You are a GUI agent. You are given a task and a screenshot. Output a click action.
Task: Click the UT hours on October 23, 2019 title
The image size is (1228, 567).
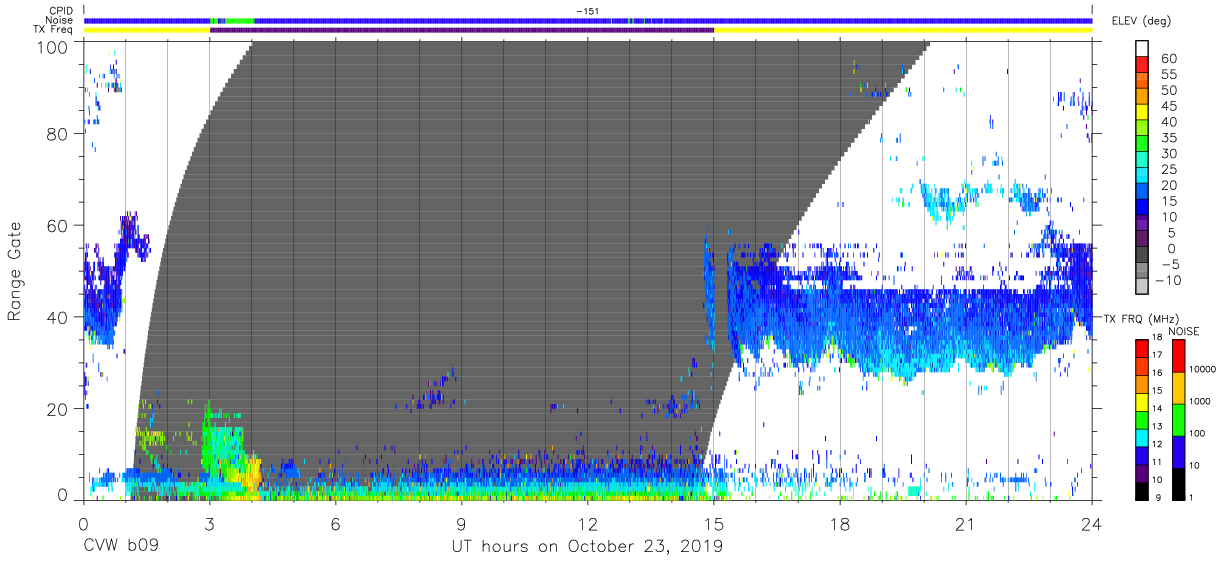[x=588, y=548]
